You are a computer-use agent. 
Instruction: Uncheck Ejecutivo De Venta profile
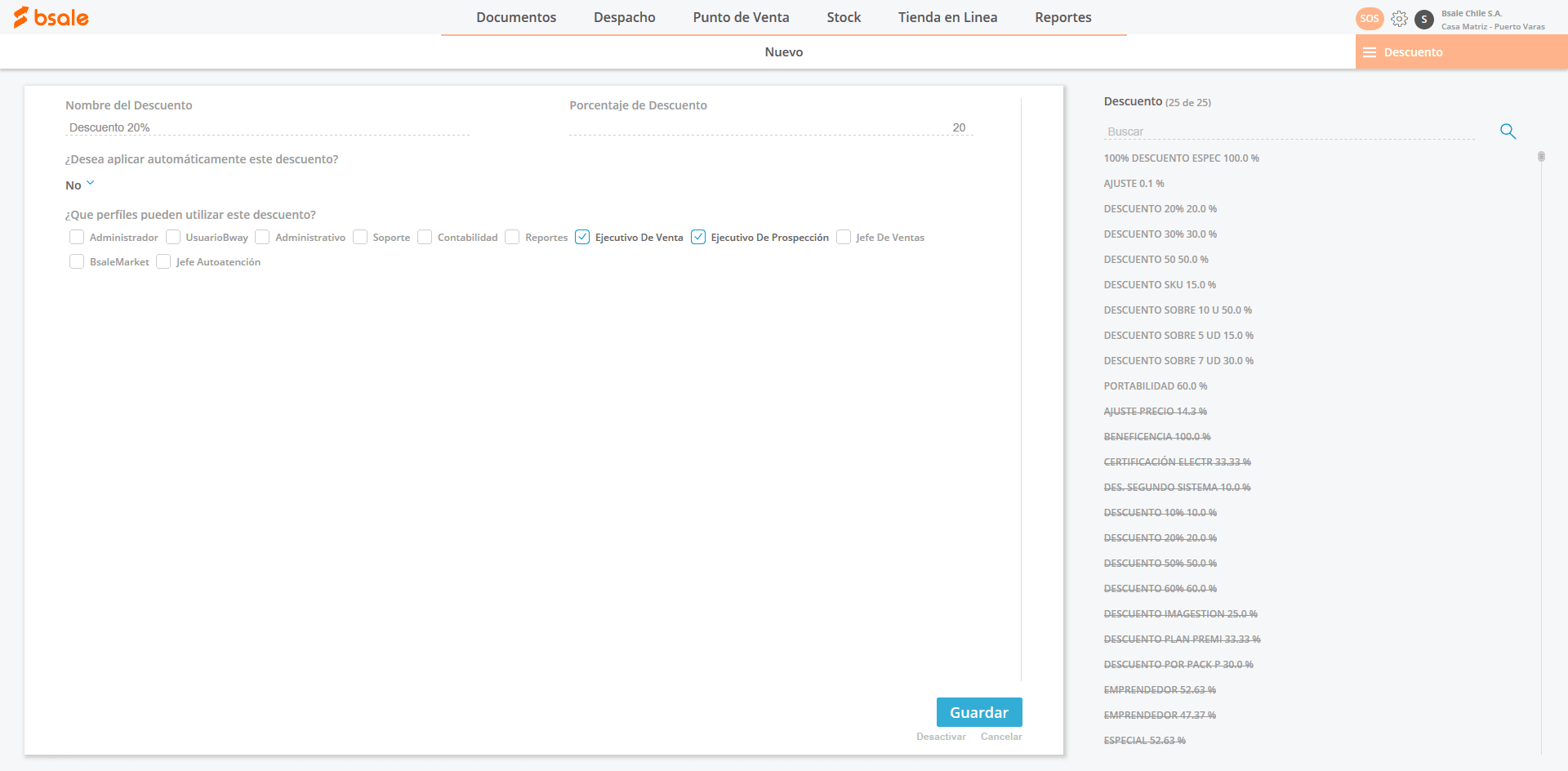click(x=582, y=238)
